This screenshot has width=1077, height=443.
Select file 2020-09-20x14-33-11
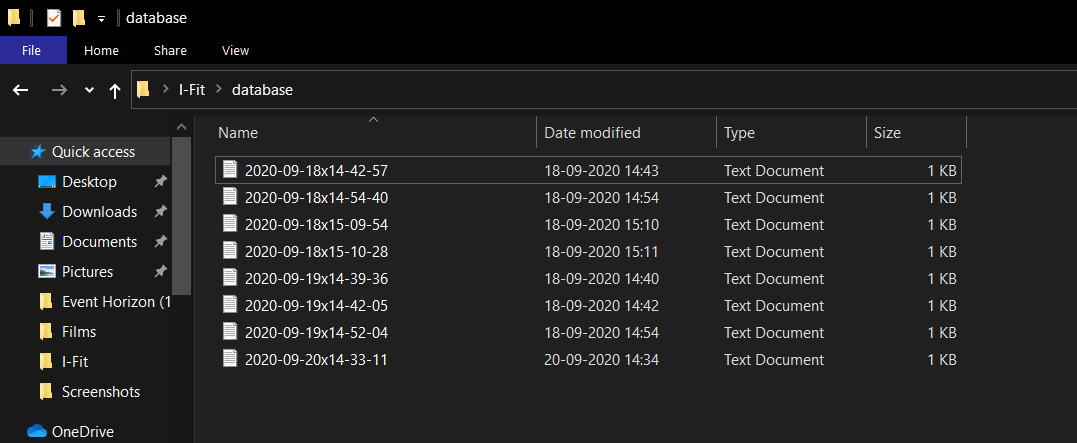pos(316,359)
